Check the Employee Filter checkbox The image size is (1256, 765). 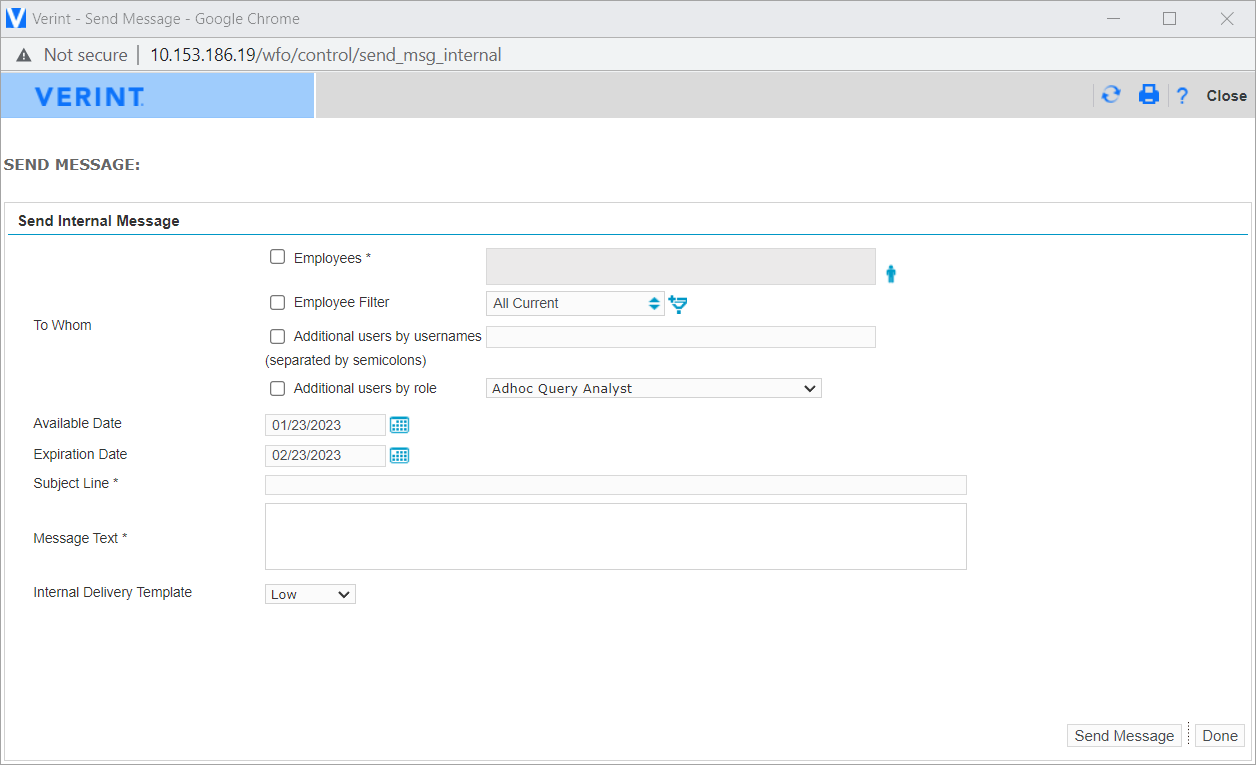(278, 302)
